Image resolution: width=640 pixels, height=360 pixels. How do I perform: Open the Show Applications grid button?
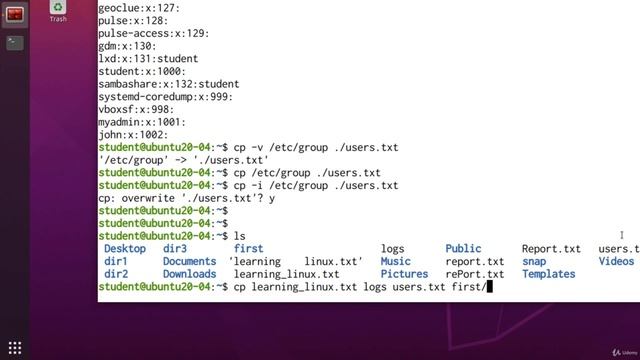tap(15, 348)
